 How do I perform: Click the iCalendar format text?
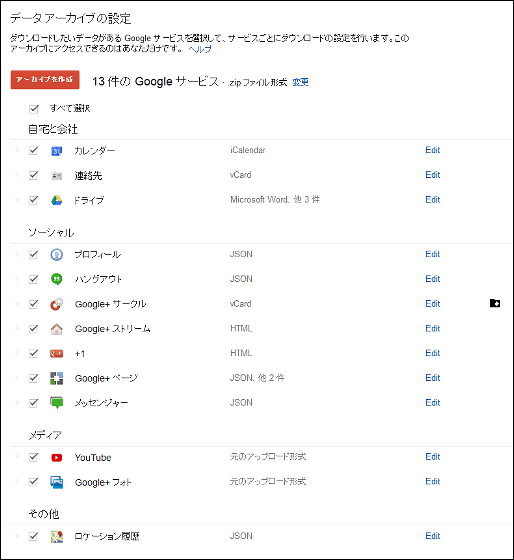pyautogui.click(x=248, y=150)
